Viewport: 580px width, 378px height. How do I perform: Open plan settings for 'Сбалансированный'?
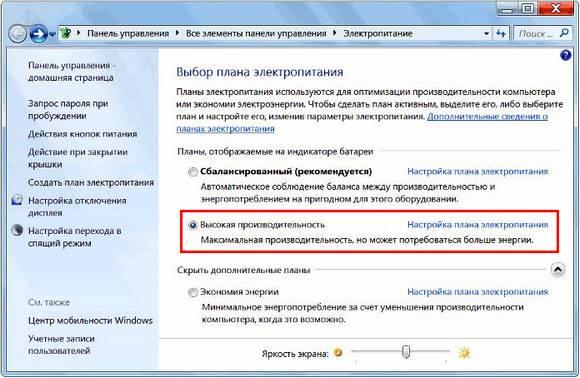[478, 172]
